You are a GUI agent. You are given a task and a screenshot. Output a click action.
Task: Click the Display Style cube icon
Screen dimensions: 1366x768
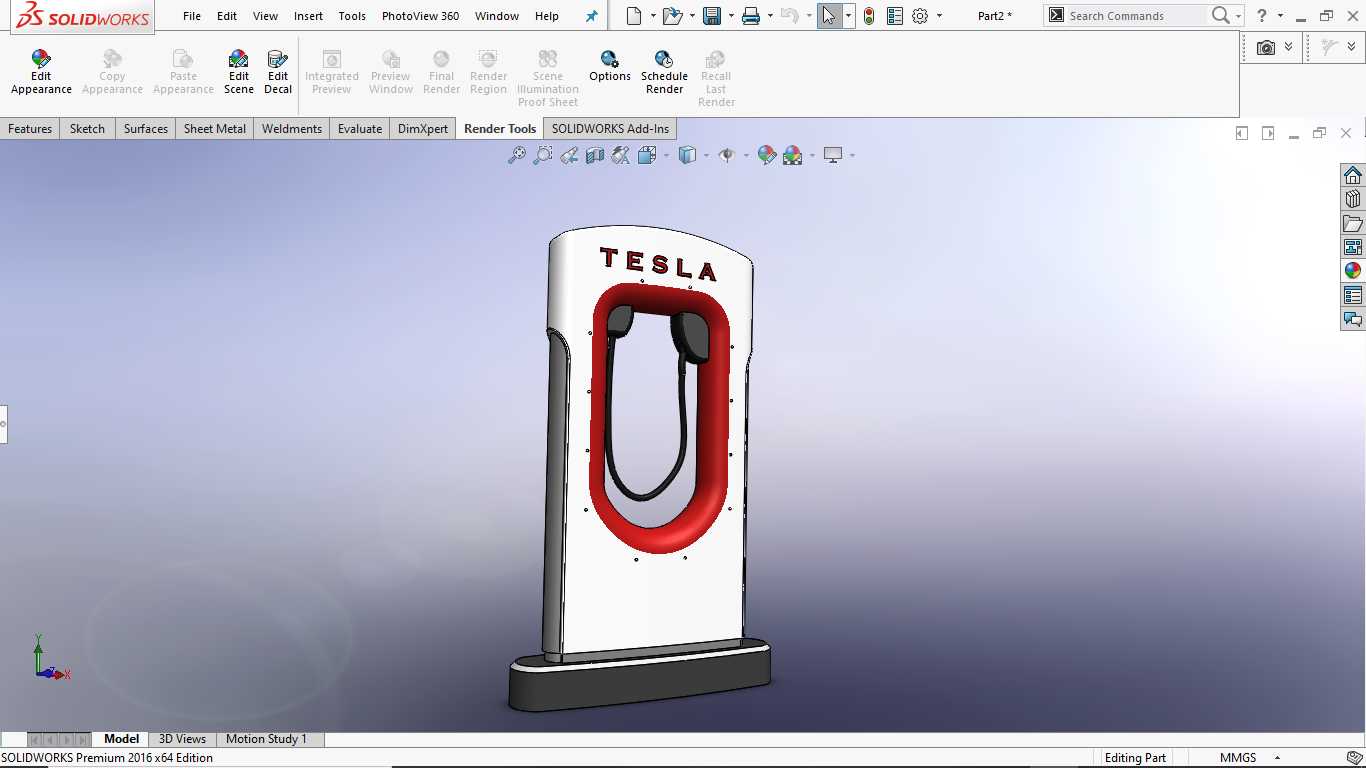pos(687,155)
